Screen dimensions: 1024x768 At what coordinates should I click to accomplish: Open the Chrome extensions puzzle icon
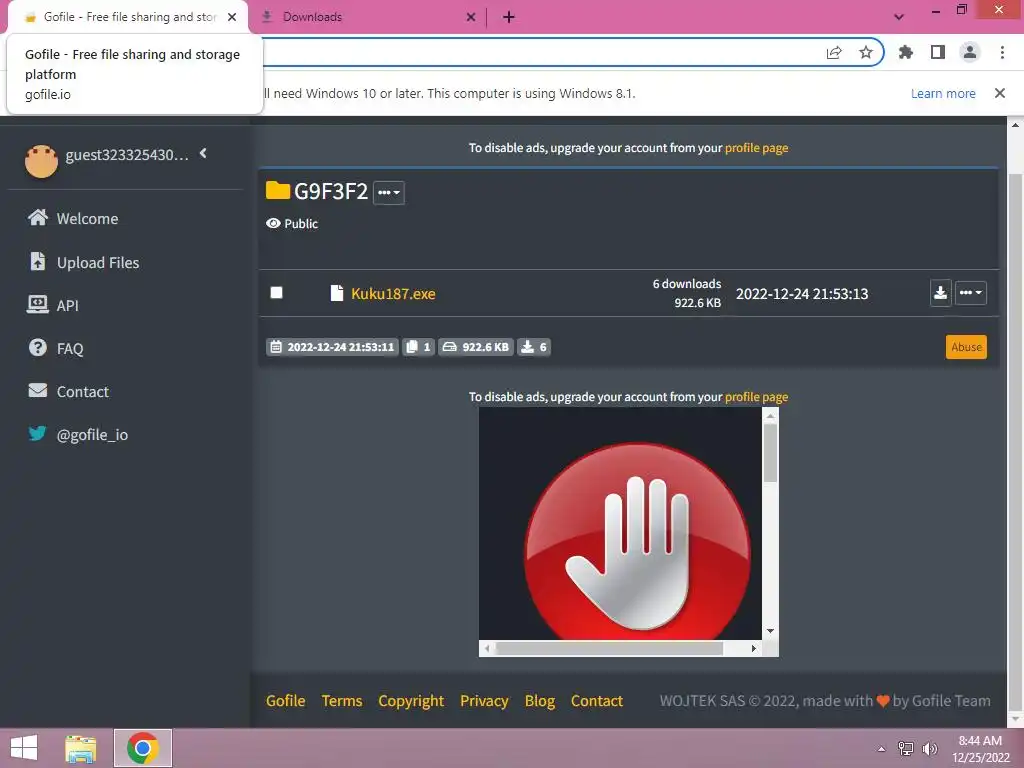click(905, 52)
